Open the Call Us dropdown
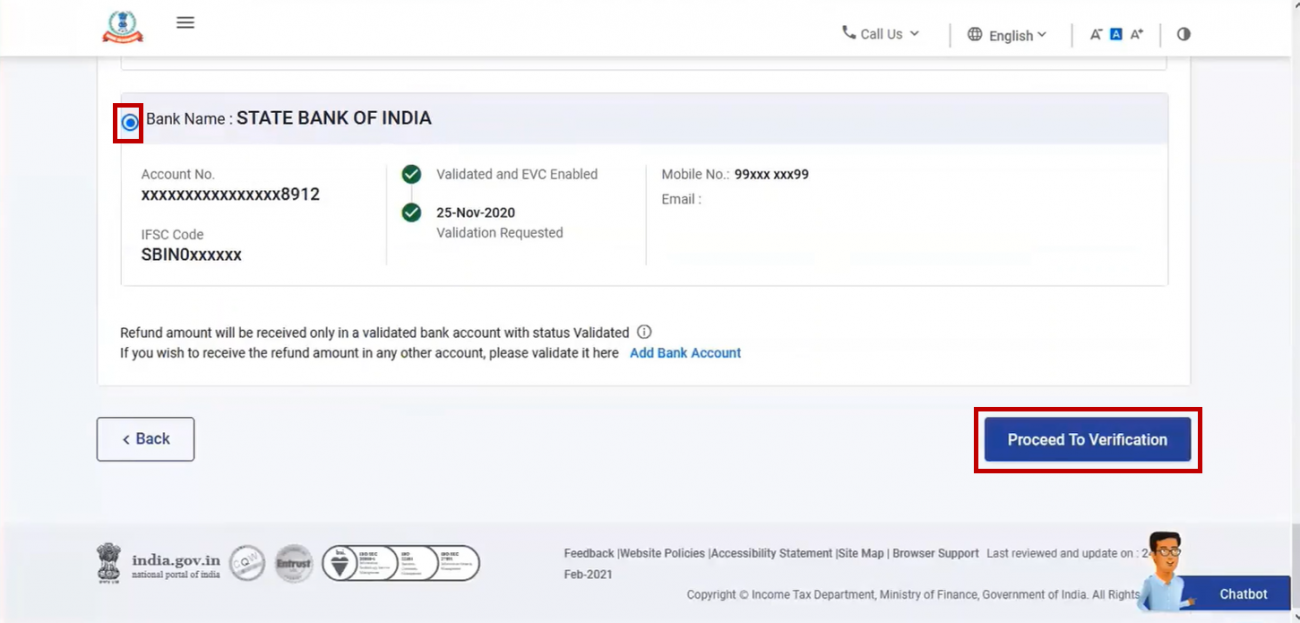The height and width of the screenshot is (623, 1300). tap(884, 33)
